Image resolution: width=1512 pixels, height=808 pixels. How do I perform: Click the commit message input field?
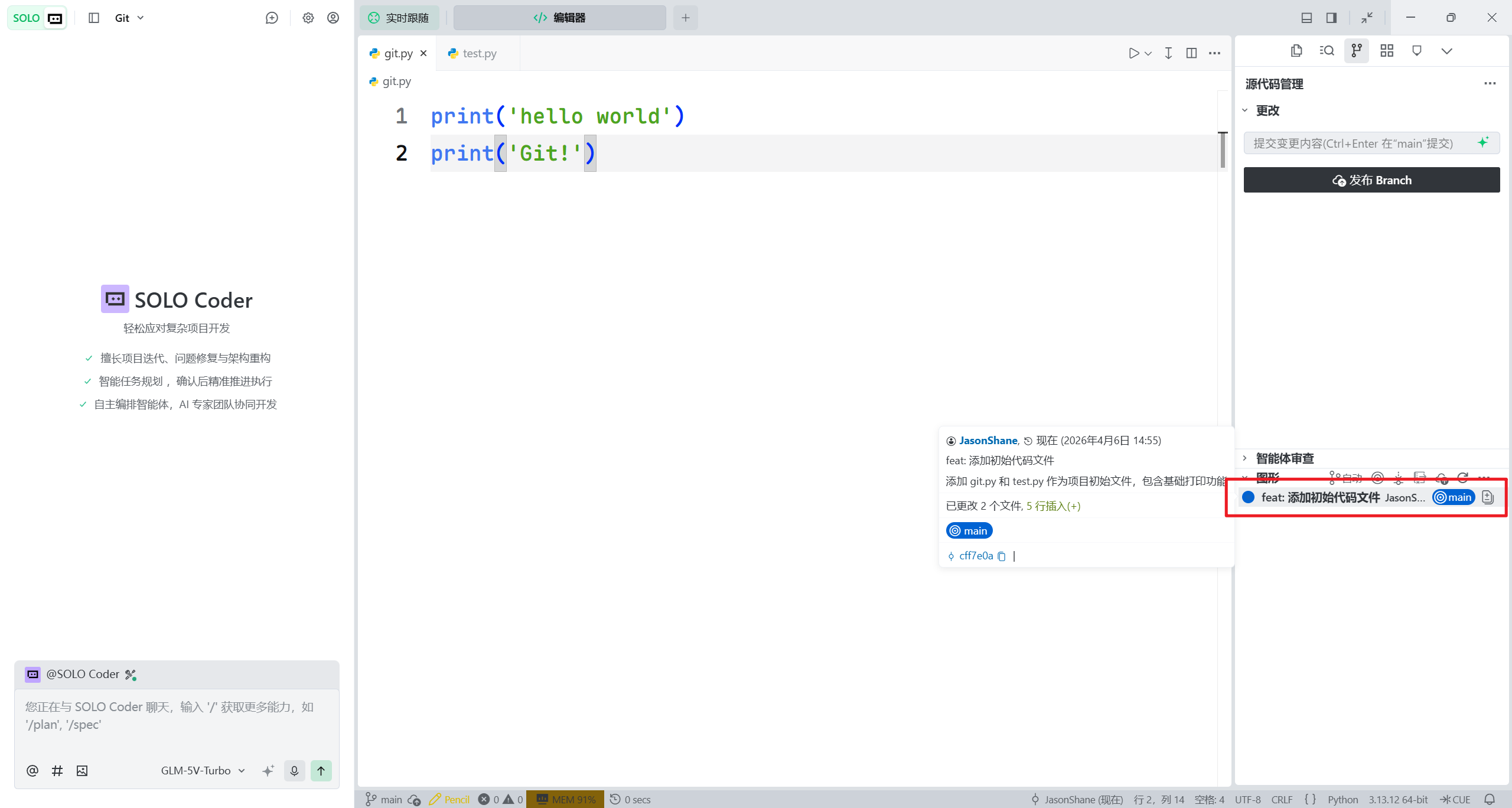click(x=1353, y=144)
